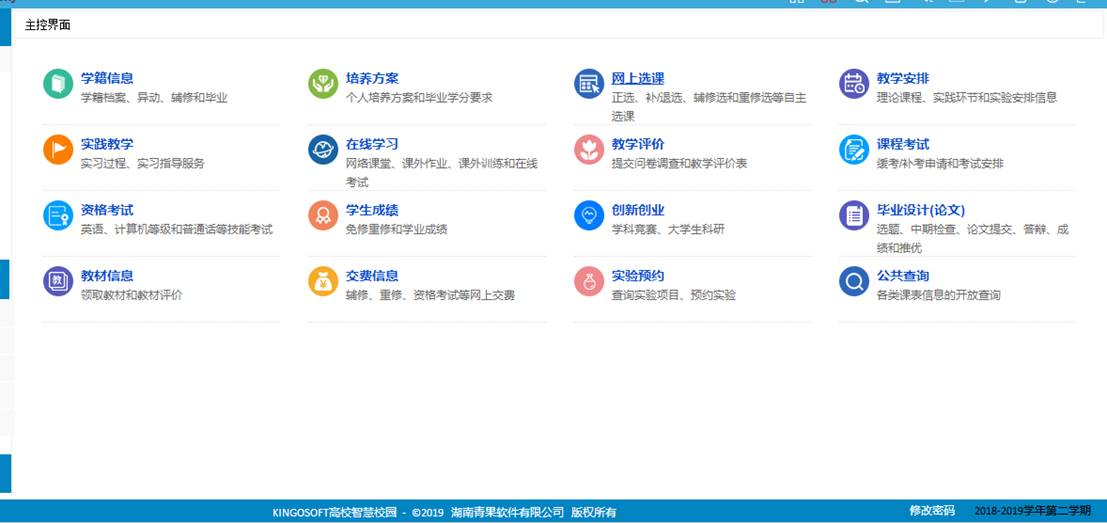Click the description 个人培养方案和毕业学分要求
Viewport: 1107px width, 523px height.
(419, 97)
